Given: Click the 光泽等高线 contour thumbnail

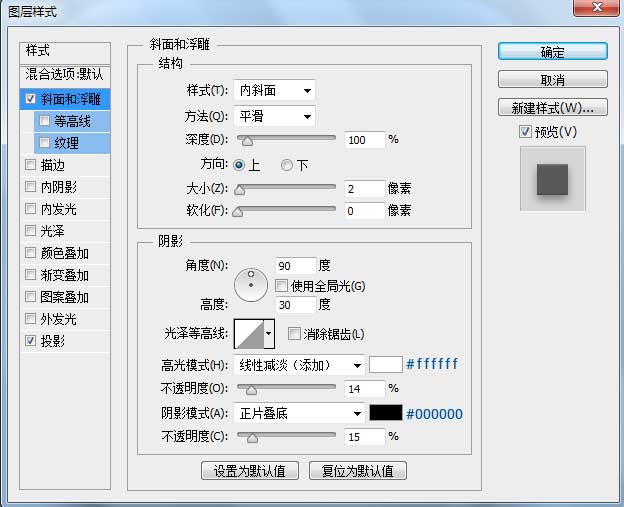Looking at the screenshot, I should [249, 333].
